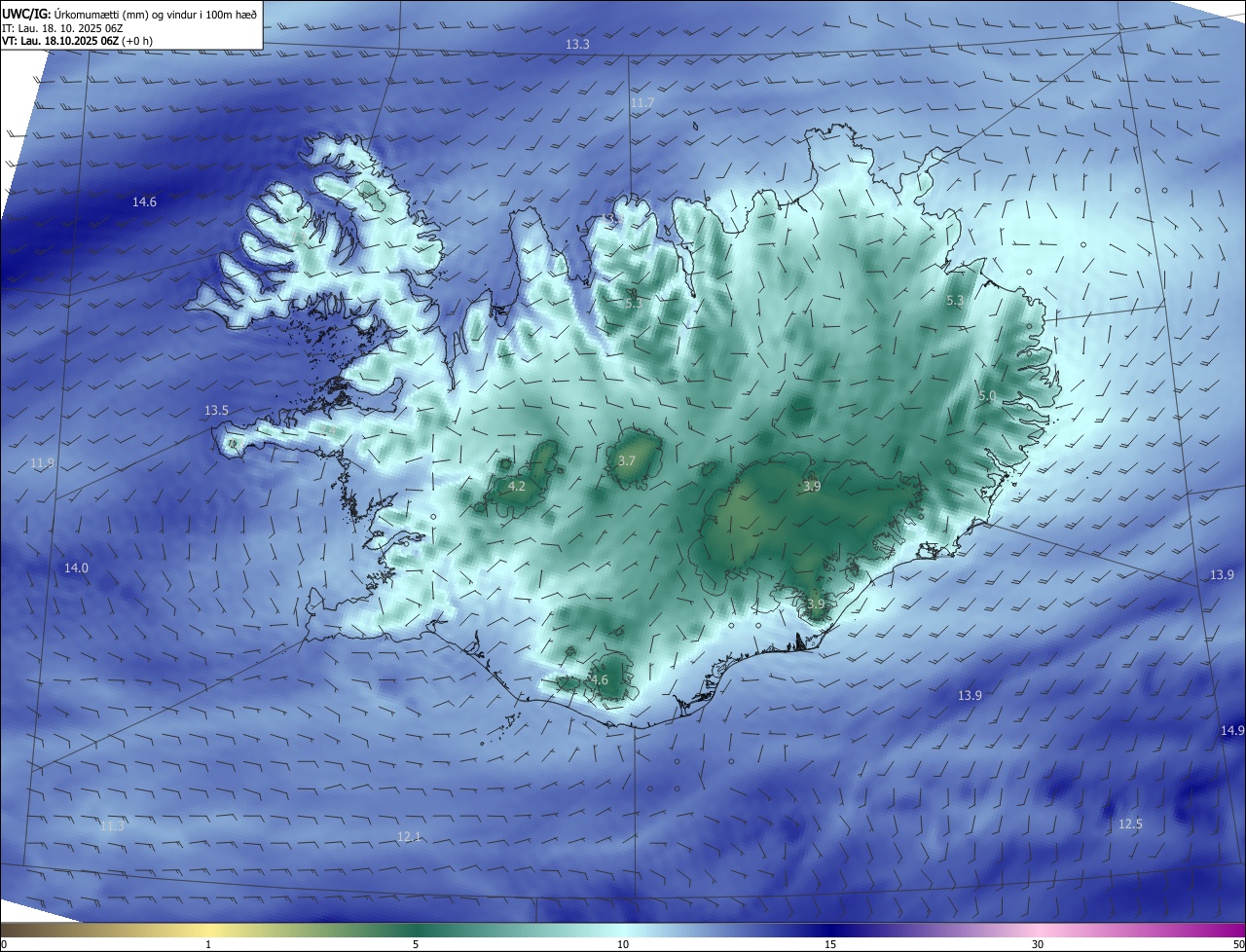1246x952 pixels.
Task: Click the "30" tick on the colour scale
Action: (x=1038, y=944)
